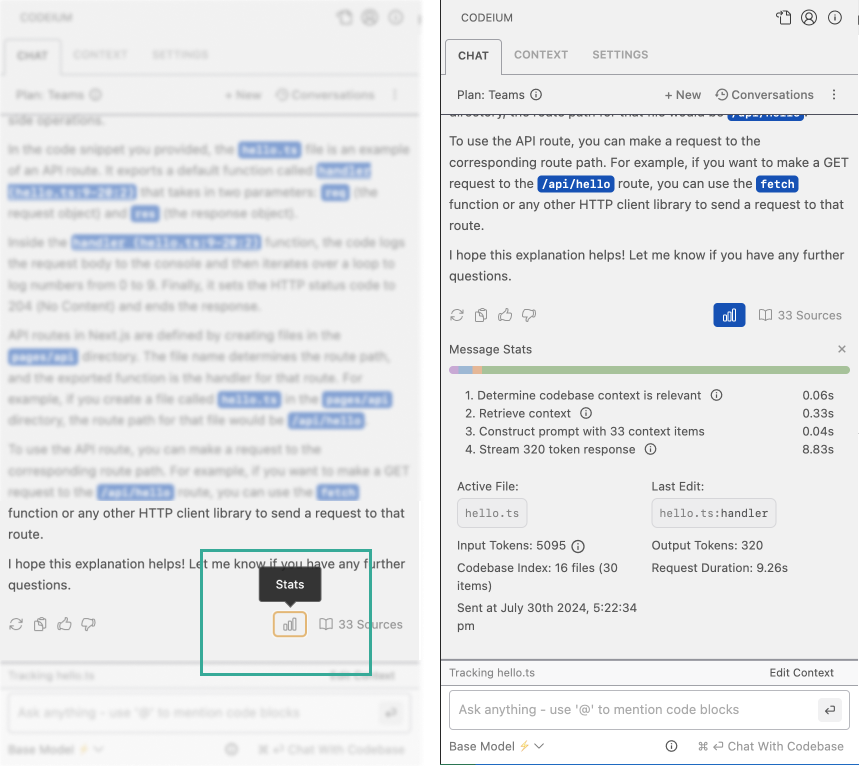The image size is (859, 766).
Task: Click the hello.ts:handler Last Edit chip
Action: [x=713, y=513]
